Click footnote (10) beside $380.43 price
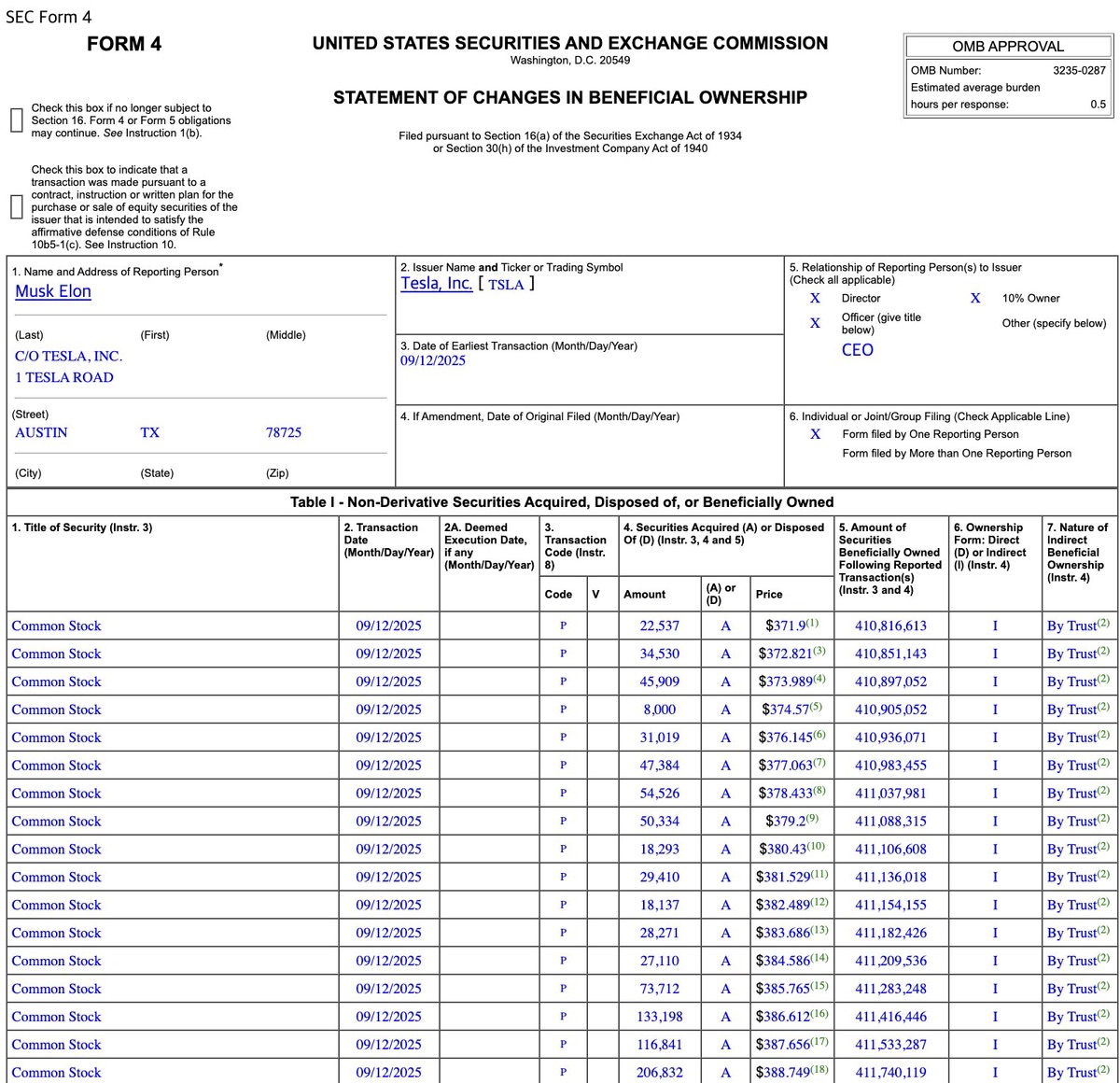This screenshot has height=1083, width=1120. pos(816,846)
